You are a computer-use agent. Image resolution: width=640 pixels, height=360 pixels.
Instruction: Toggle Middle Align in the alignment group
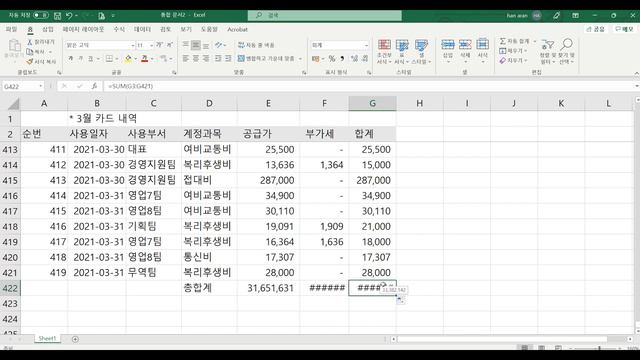(196, 45)
